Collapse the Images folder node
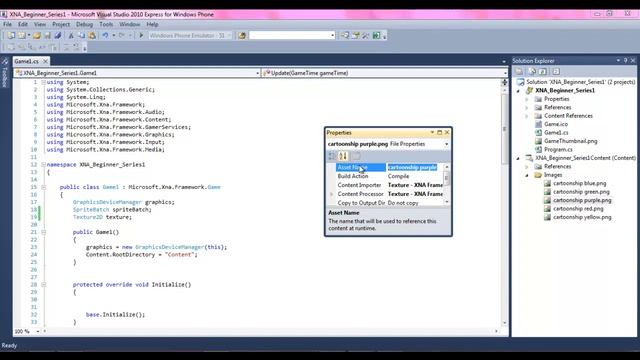The height and width of the screenshot is (360, 640). 527,175
